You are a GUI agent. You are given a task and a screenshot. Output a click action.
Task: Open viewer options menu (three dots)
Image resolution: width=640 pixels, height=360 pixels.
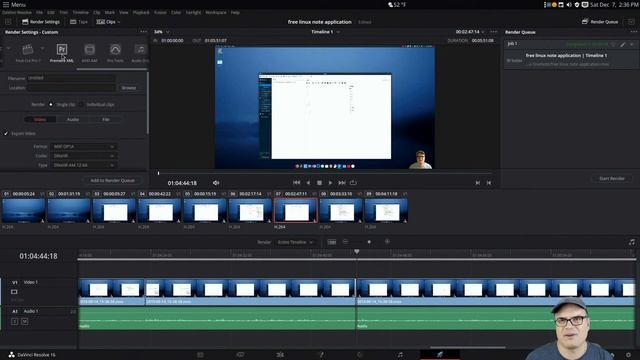tap(493, 31)
